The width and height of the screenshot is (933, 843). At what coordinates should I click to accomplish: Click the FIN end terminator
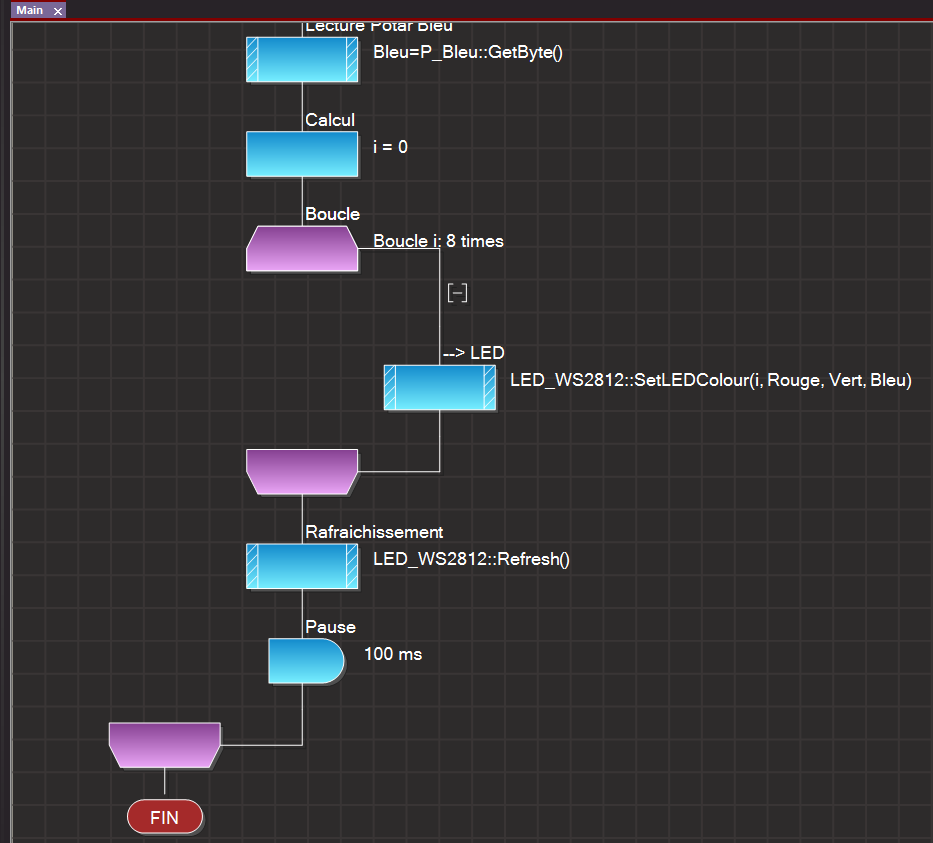tap(165, 817)
